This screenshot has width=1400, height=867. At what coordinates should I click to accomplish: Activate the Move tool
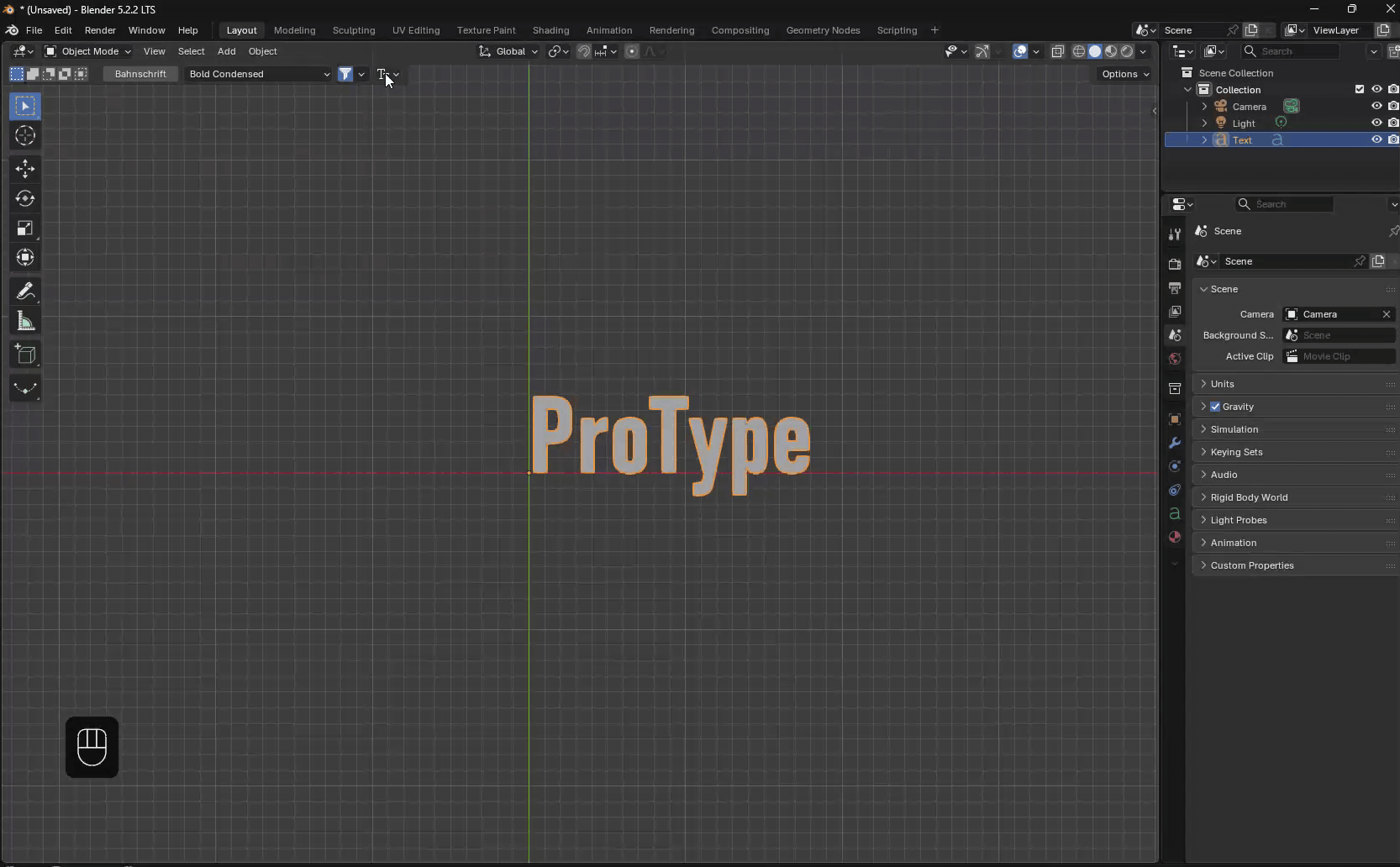[25, 169]
